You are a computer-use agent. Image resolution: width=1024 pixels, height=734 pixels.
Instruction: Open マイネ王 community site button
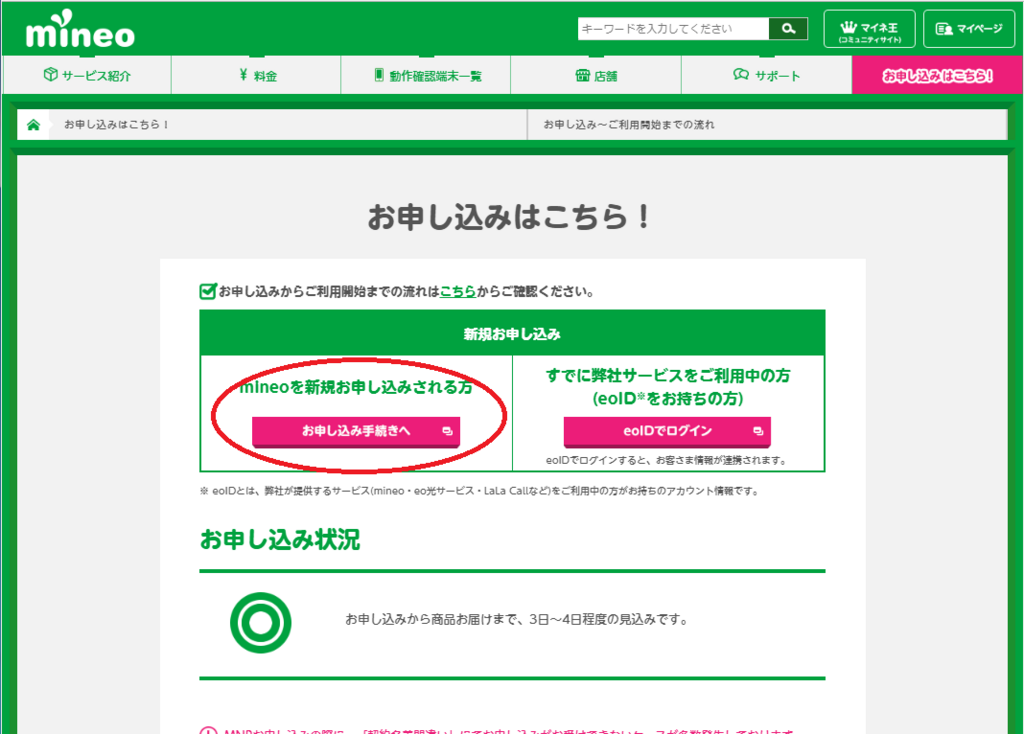coord(869,29)
